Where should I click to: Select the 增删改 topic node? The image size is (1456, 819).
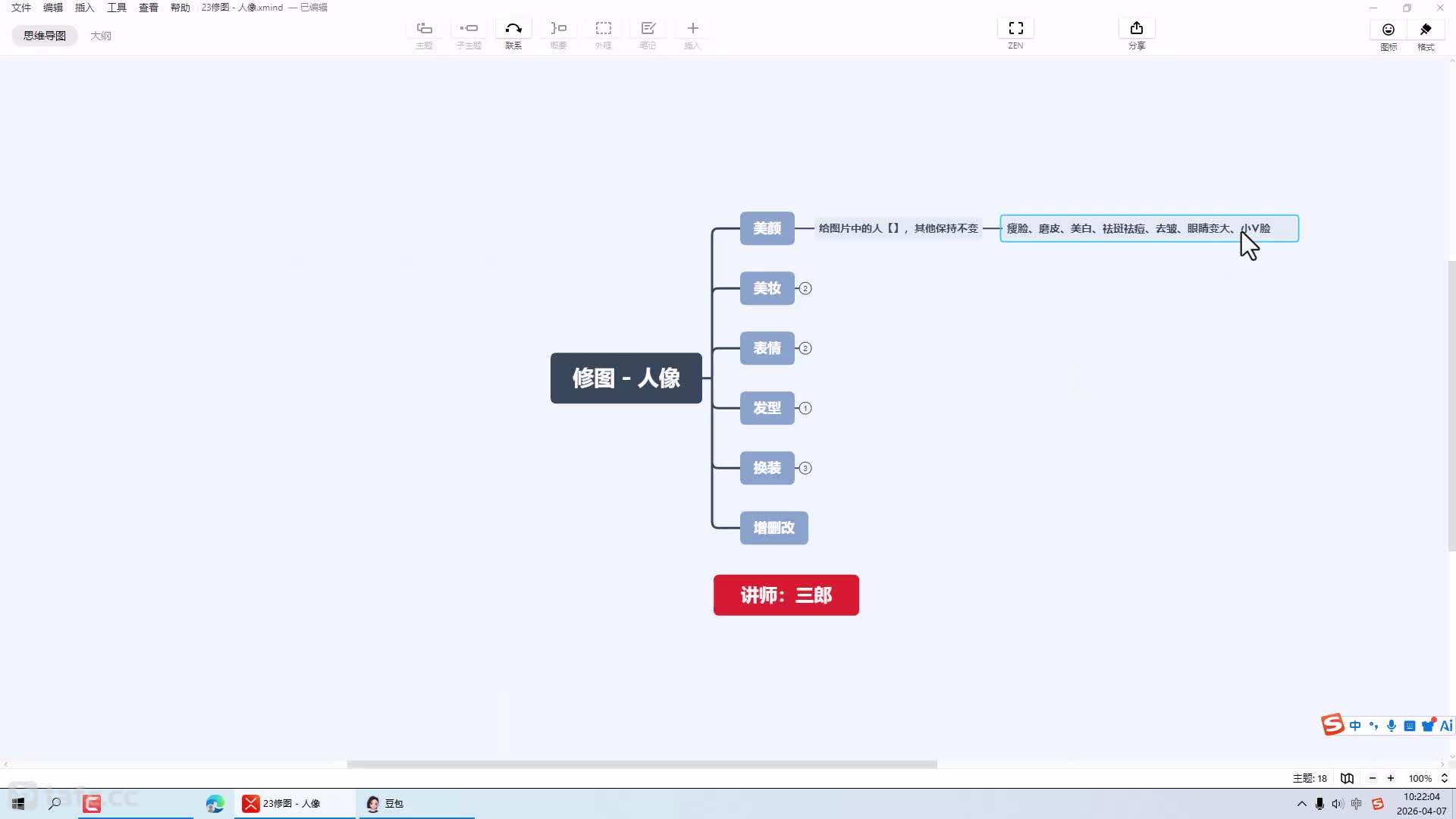(x=773, y=528)
